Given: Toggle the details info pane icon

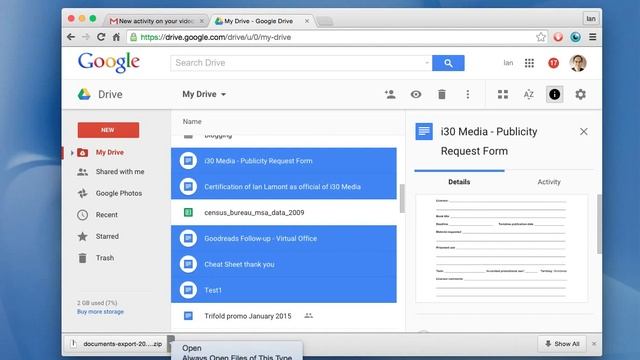Looking at the screenshot, I should click(x=554, y=94).
